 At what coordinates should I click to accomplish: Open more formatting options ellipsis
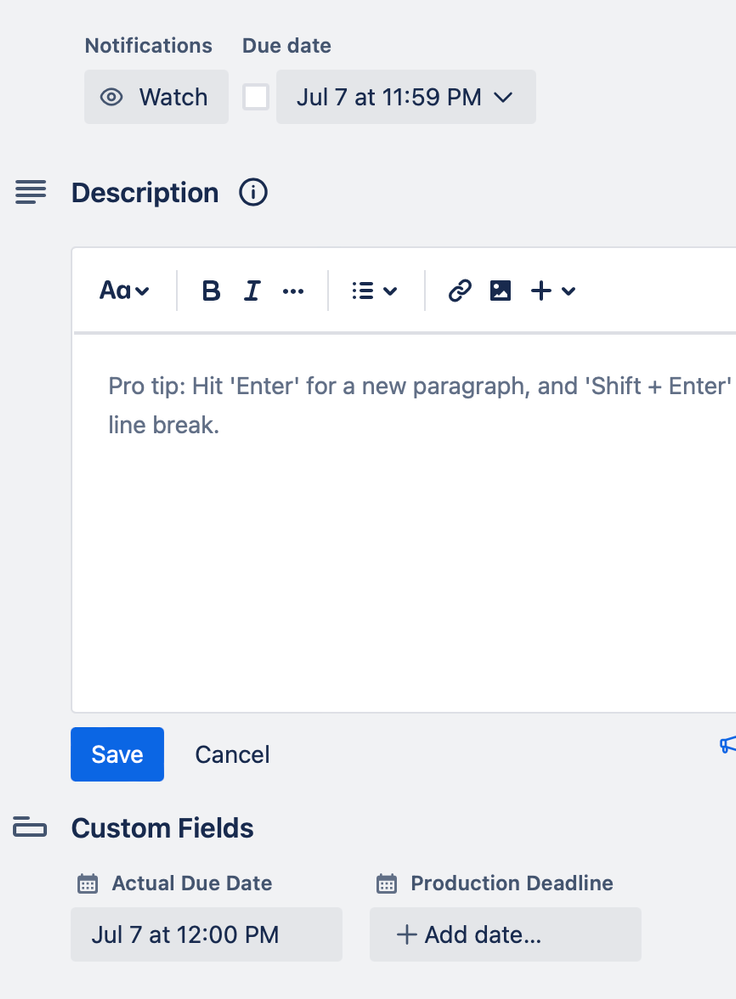click(x=293, y=291)
